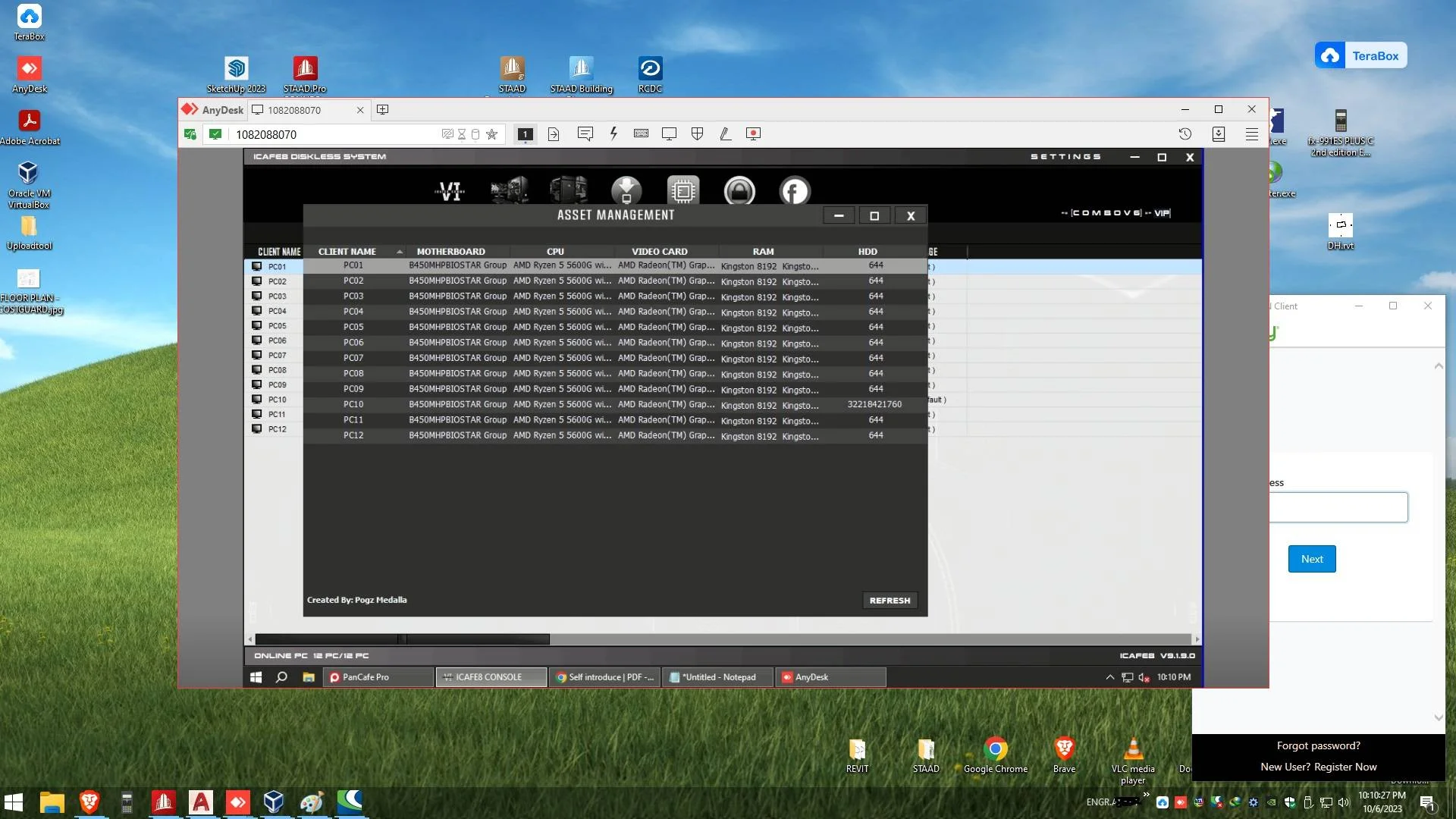Click CPU column header
Image resolution: width=1456 pixels, height=819 pixels.
[555, 251]
